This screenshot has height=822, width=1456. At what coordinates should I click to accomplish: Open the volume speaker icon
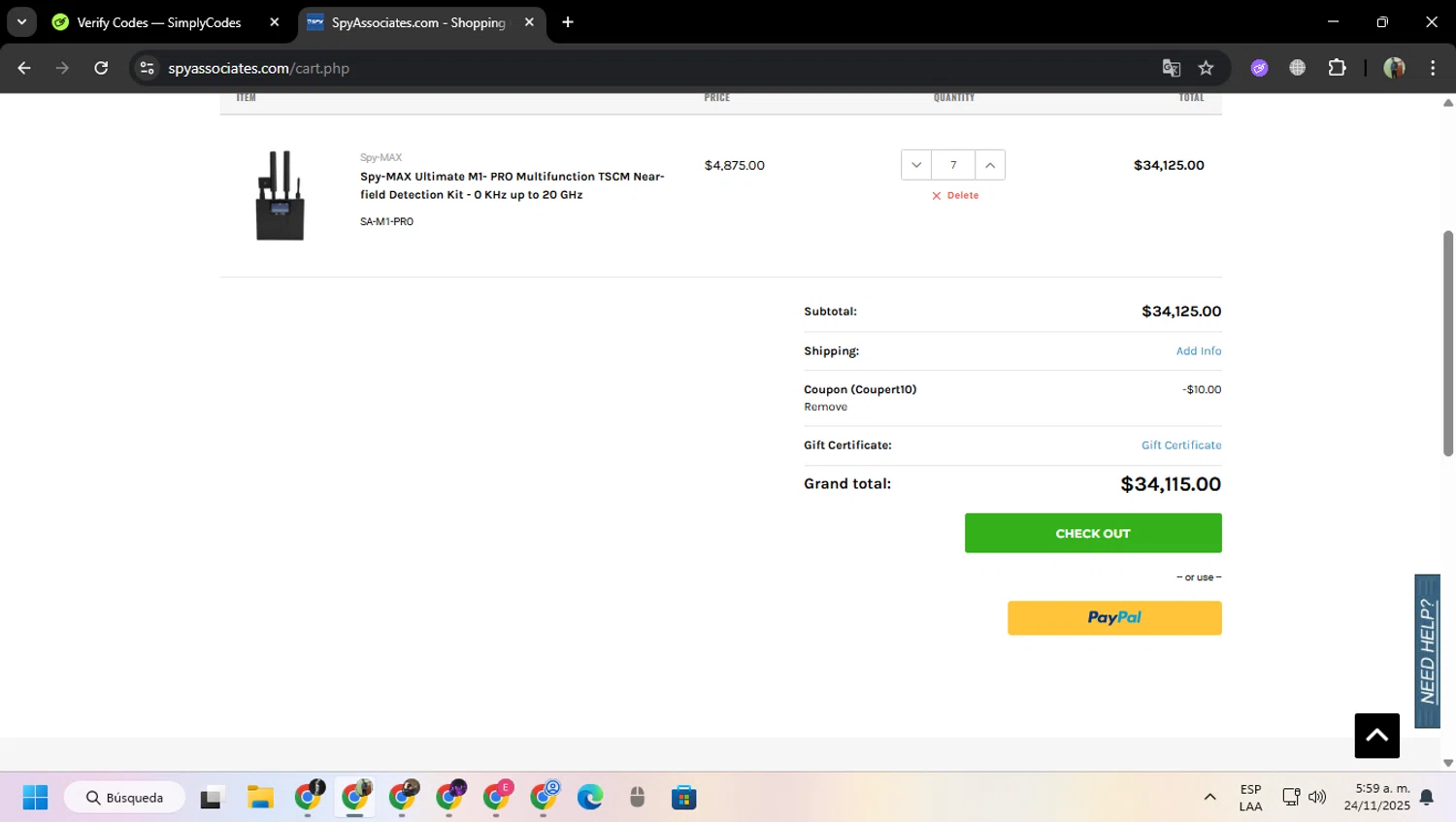1317,798
